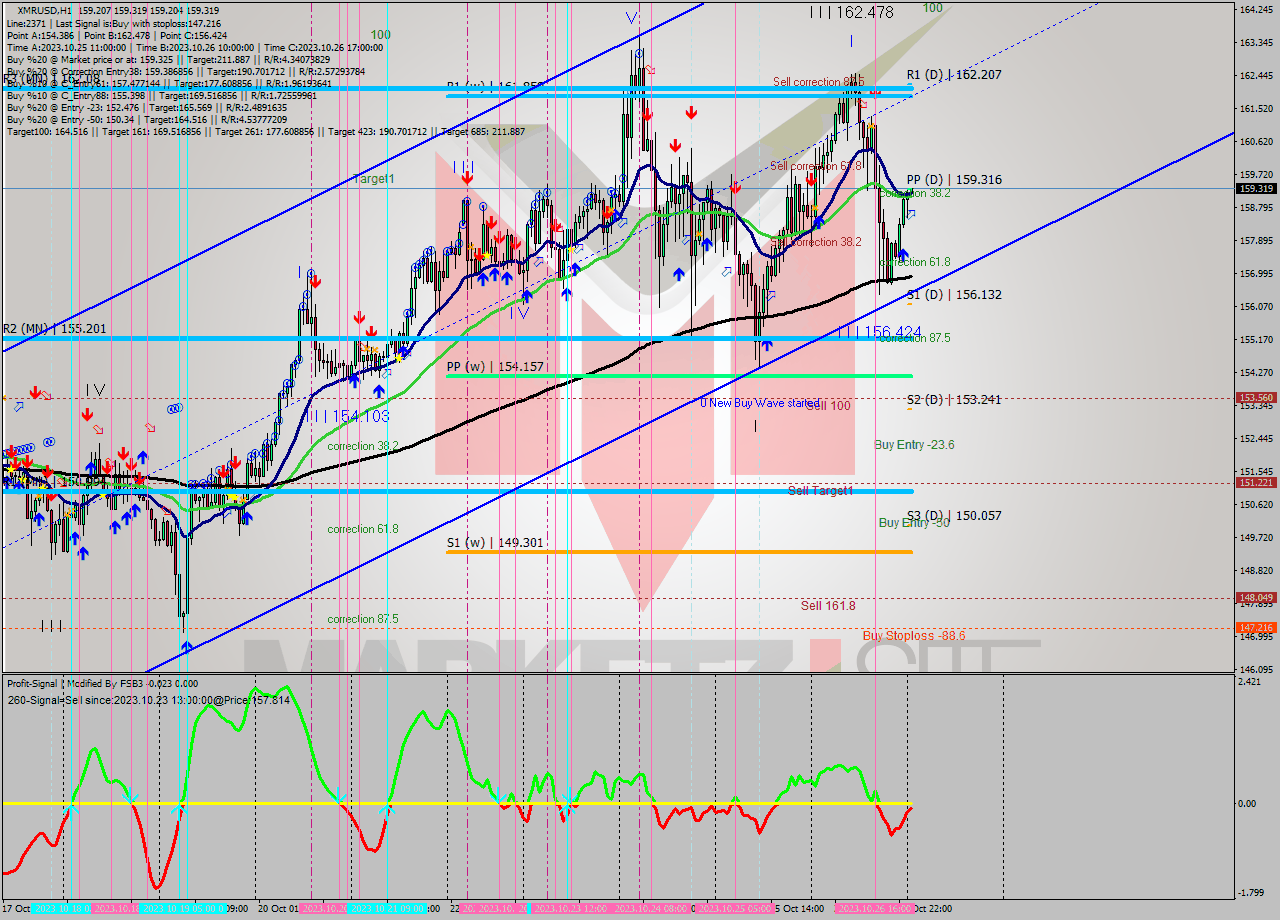Click the S1 (w) 149.301 label
Viewport: 1280px width, 920px height.
tap(495, 543)
